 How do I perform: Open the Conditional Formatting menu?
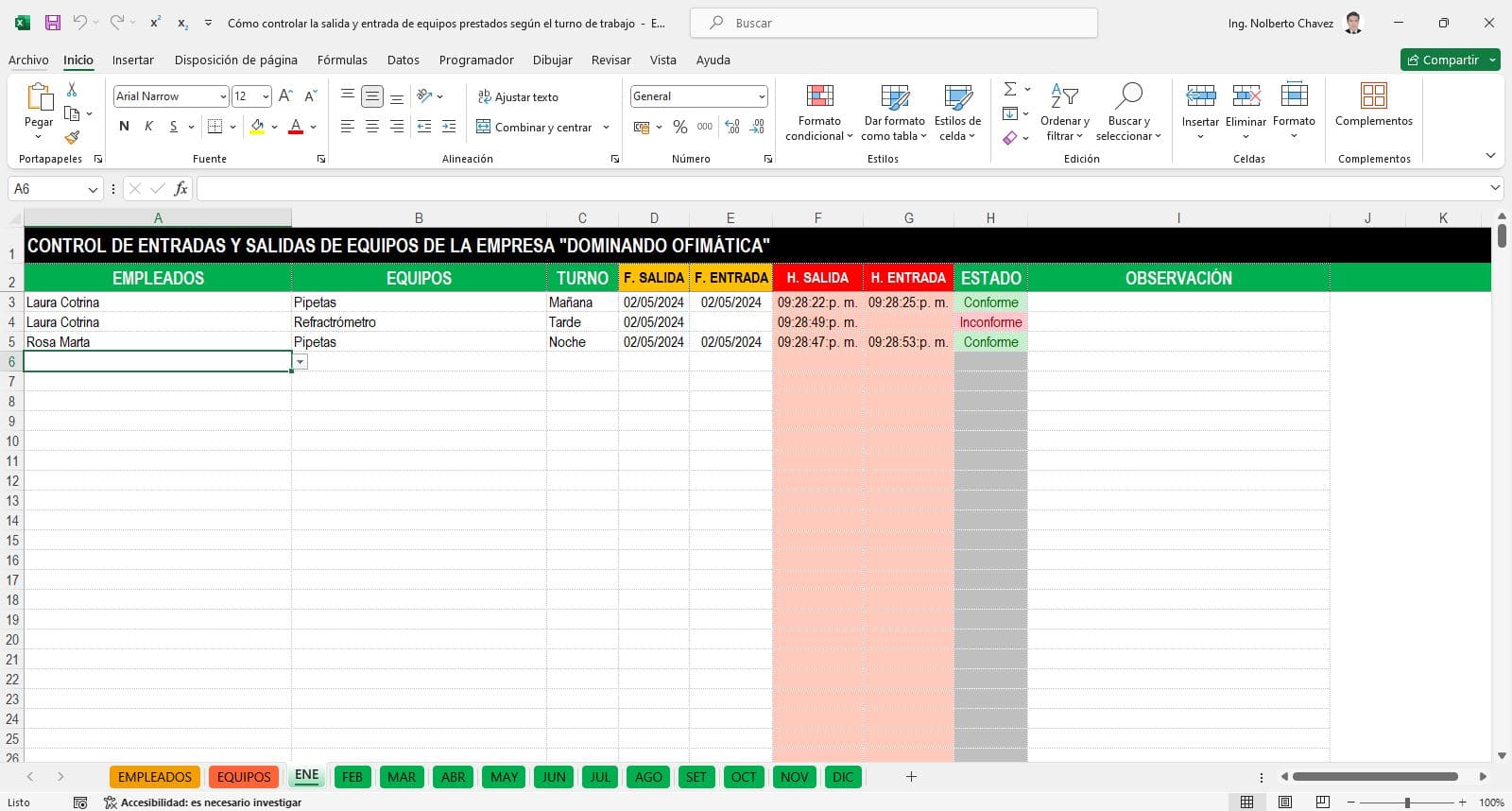[x=818, y=113]
